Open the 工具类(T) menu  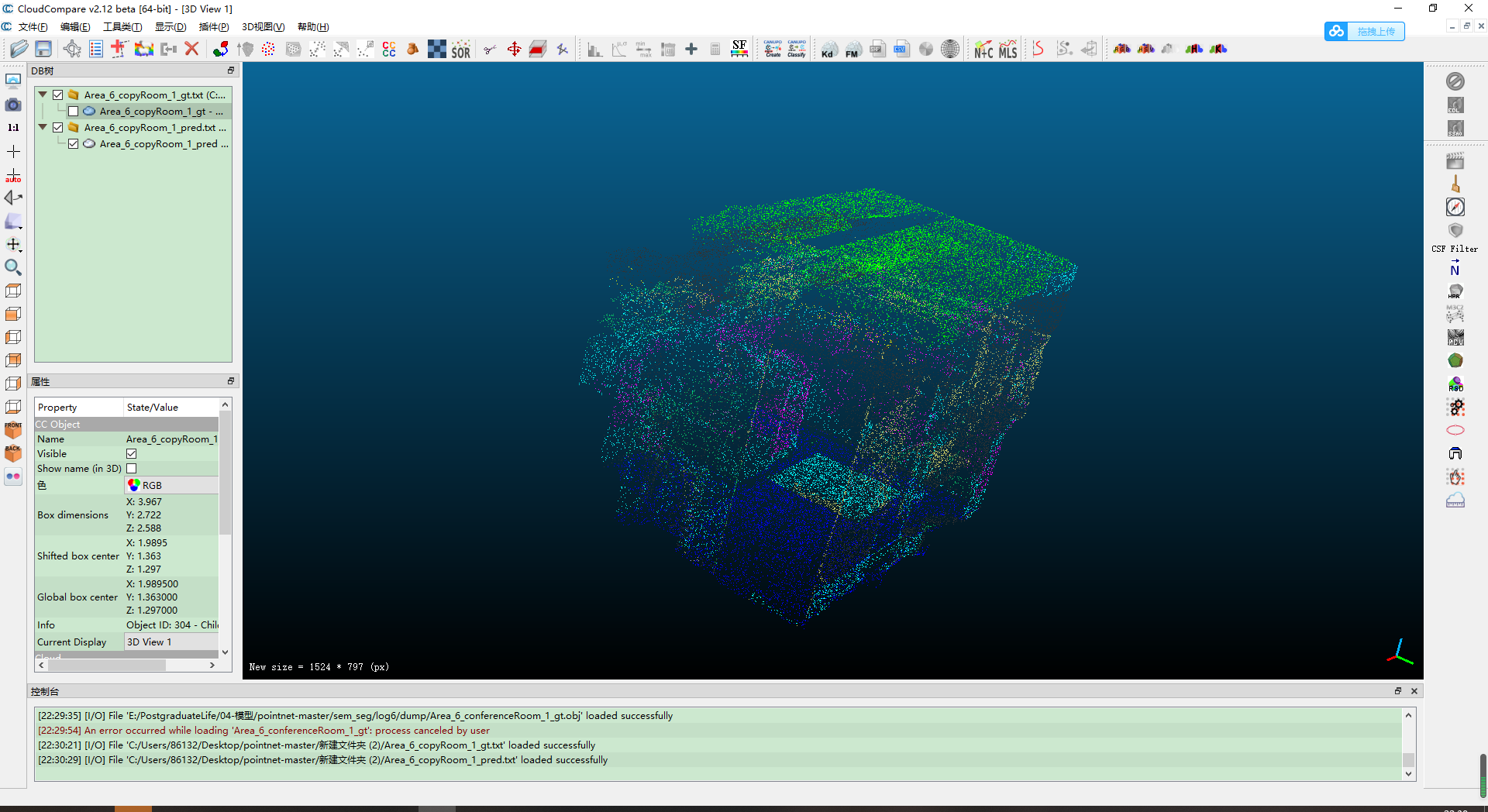click(x=122, y=27)
